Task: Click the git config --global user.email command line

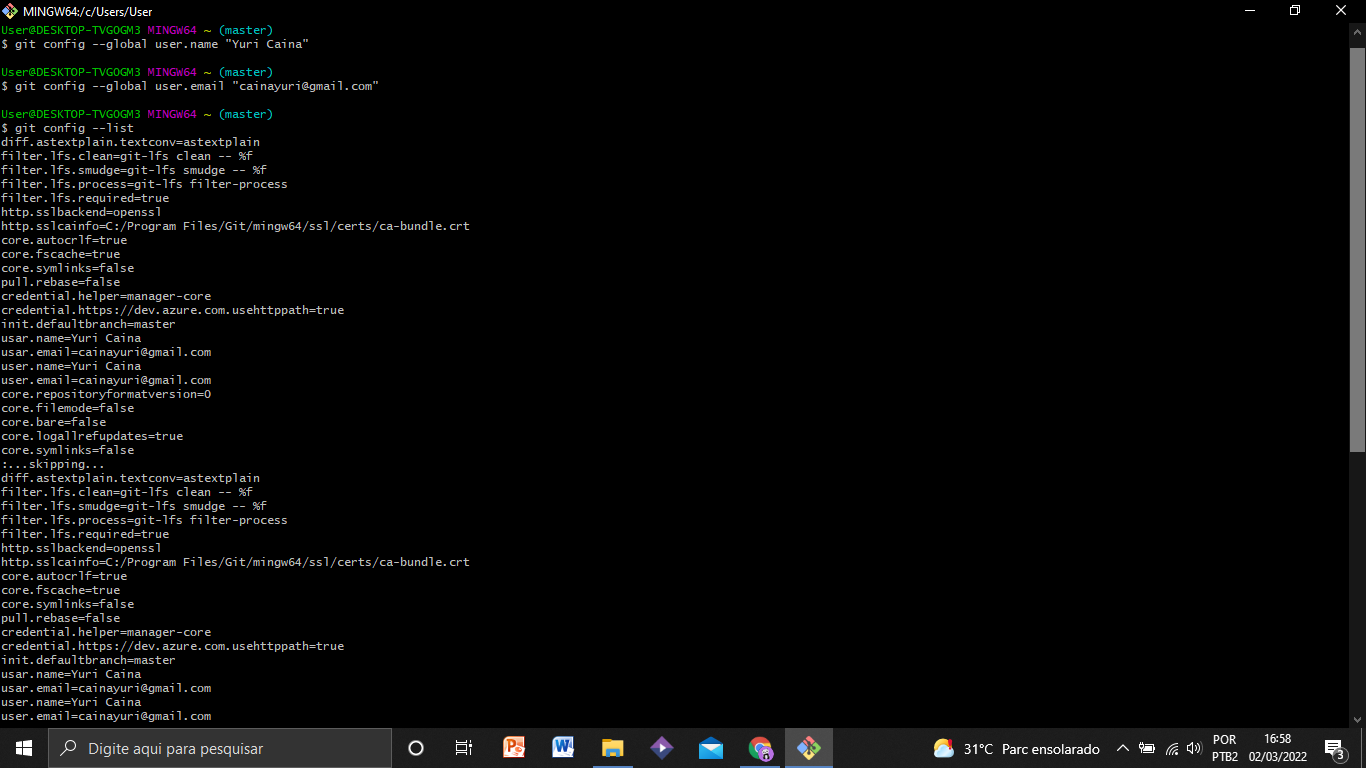Action: point(190,86)
